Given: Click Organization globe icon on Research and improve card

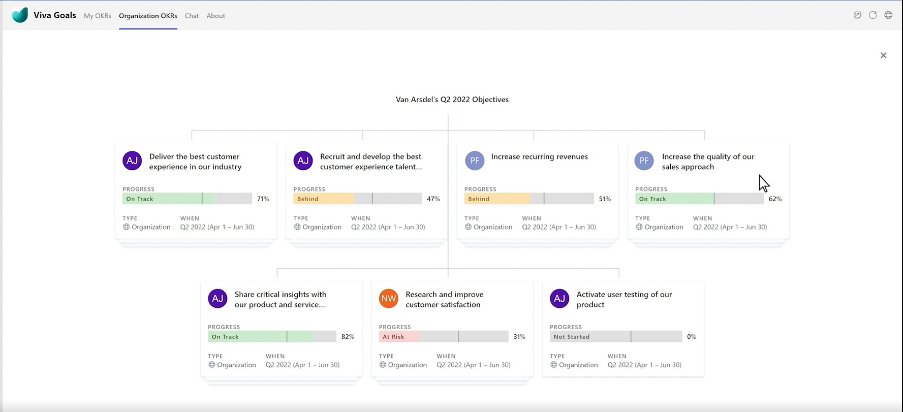Looking at the screenshot, I should point(382,365).
